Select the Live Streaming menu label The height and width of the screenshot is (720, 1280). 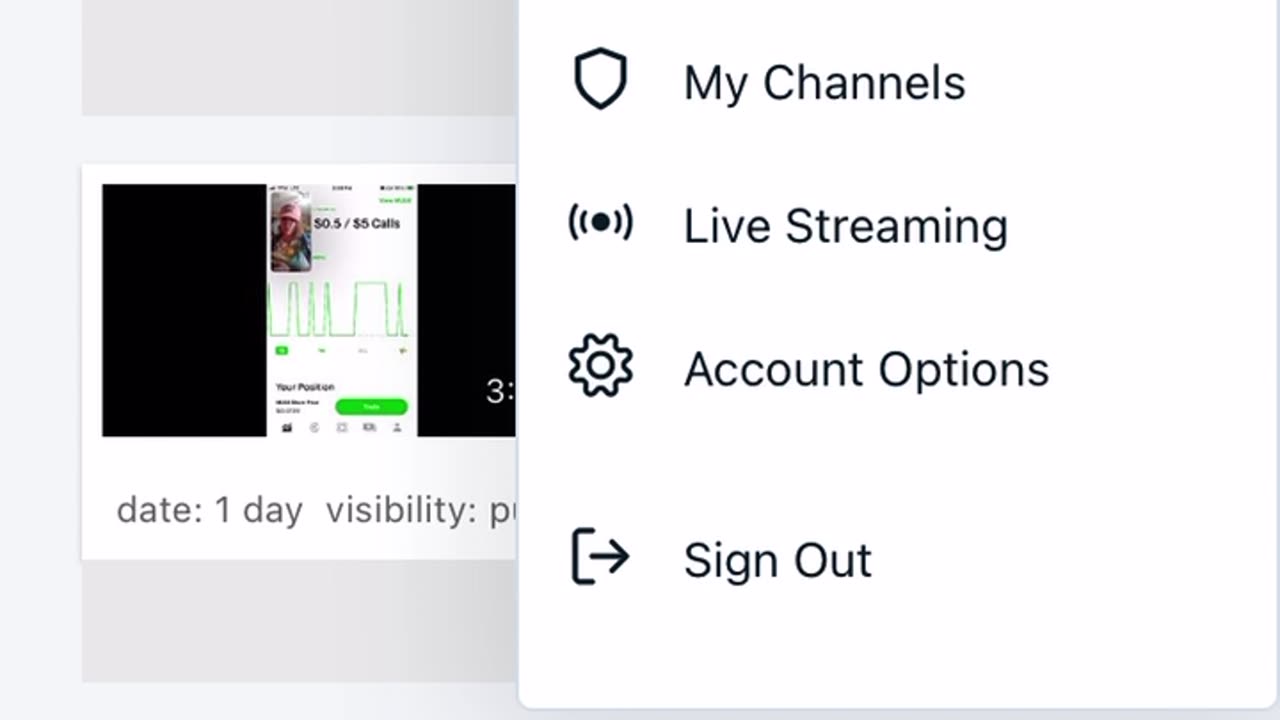pos(845,225)
